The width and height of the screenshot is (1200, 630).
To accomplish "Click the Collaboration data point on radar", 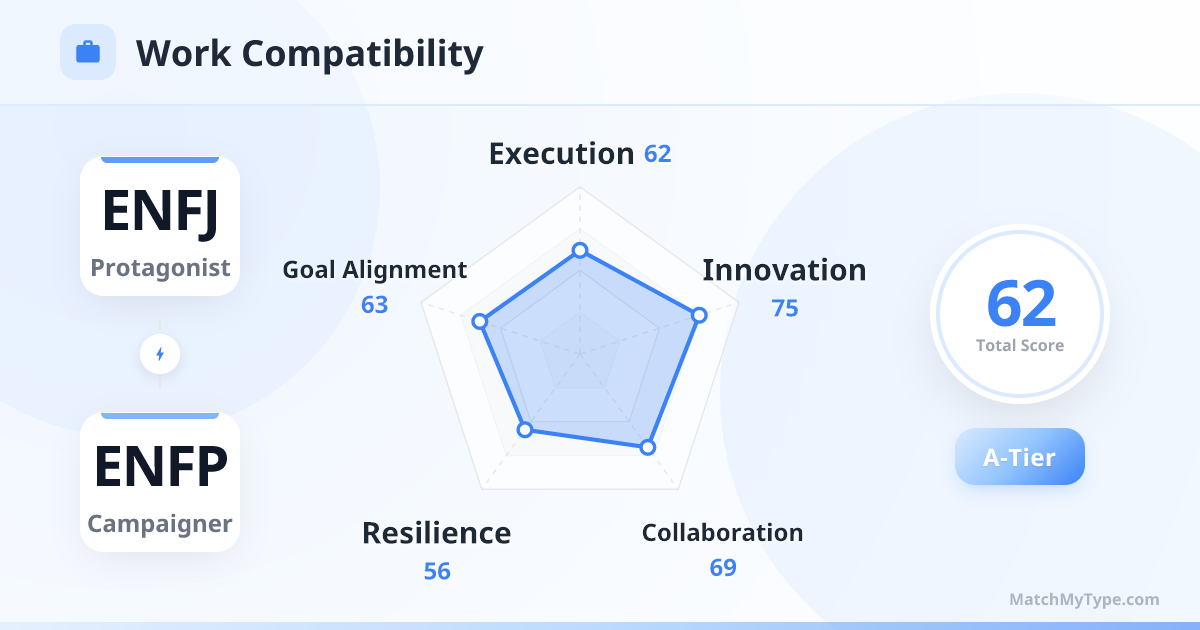I will (647, 447).
